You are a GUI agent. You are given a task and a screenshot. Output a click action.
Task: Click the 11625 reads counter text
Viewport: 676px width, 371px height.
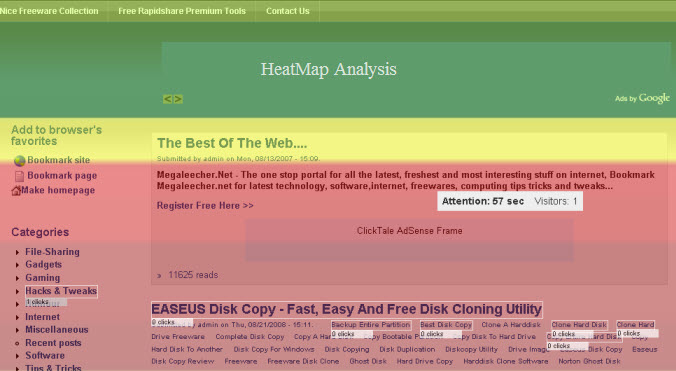(193, 275)
